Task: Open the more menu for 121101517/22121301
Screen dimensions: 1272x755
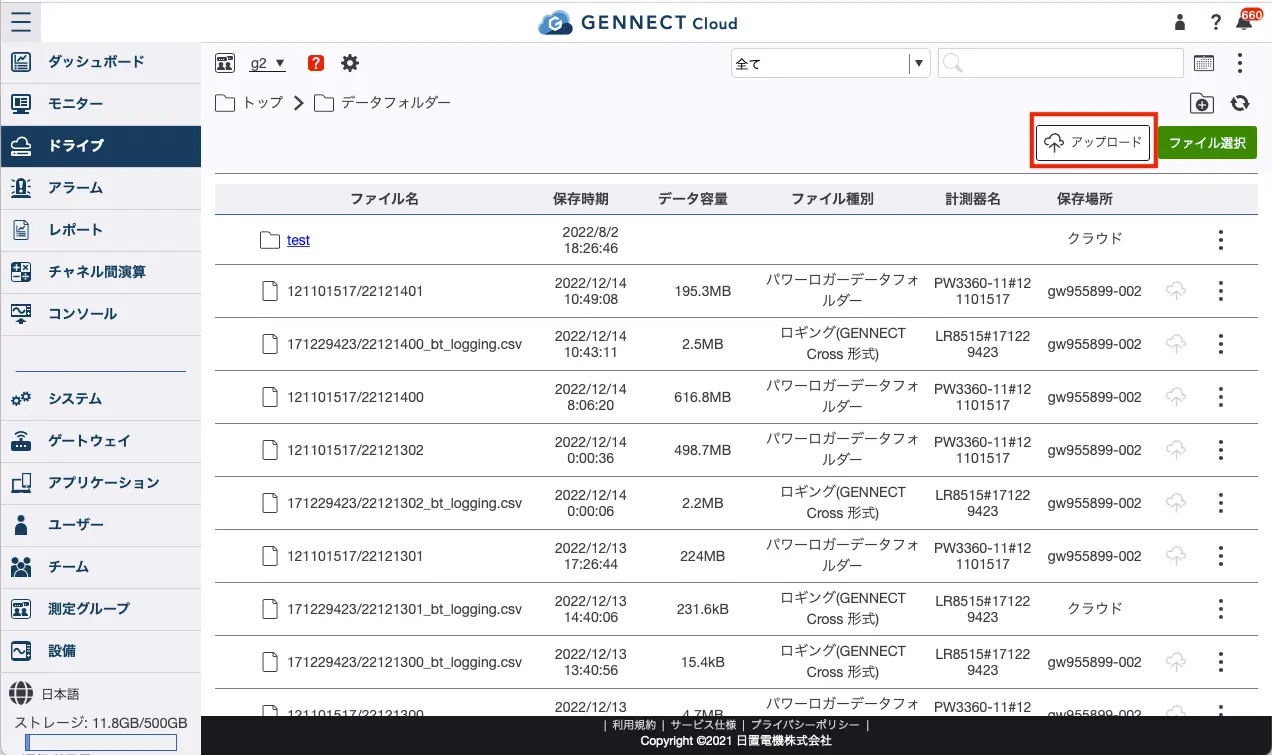Action: 1220,556
